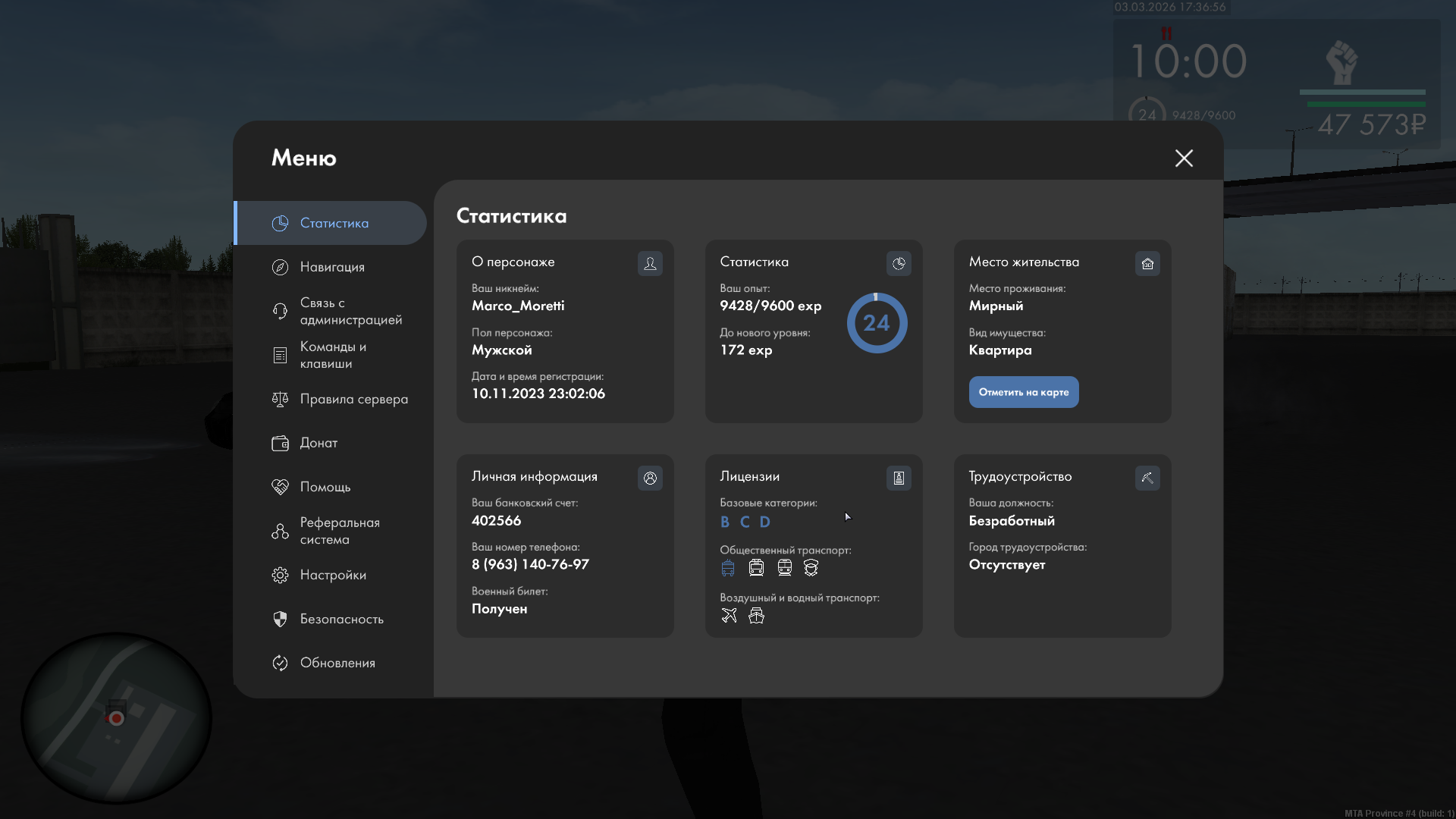Open Связь с администрацией section

click(350, 311)
